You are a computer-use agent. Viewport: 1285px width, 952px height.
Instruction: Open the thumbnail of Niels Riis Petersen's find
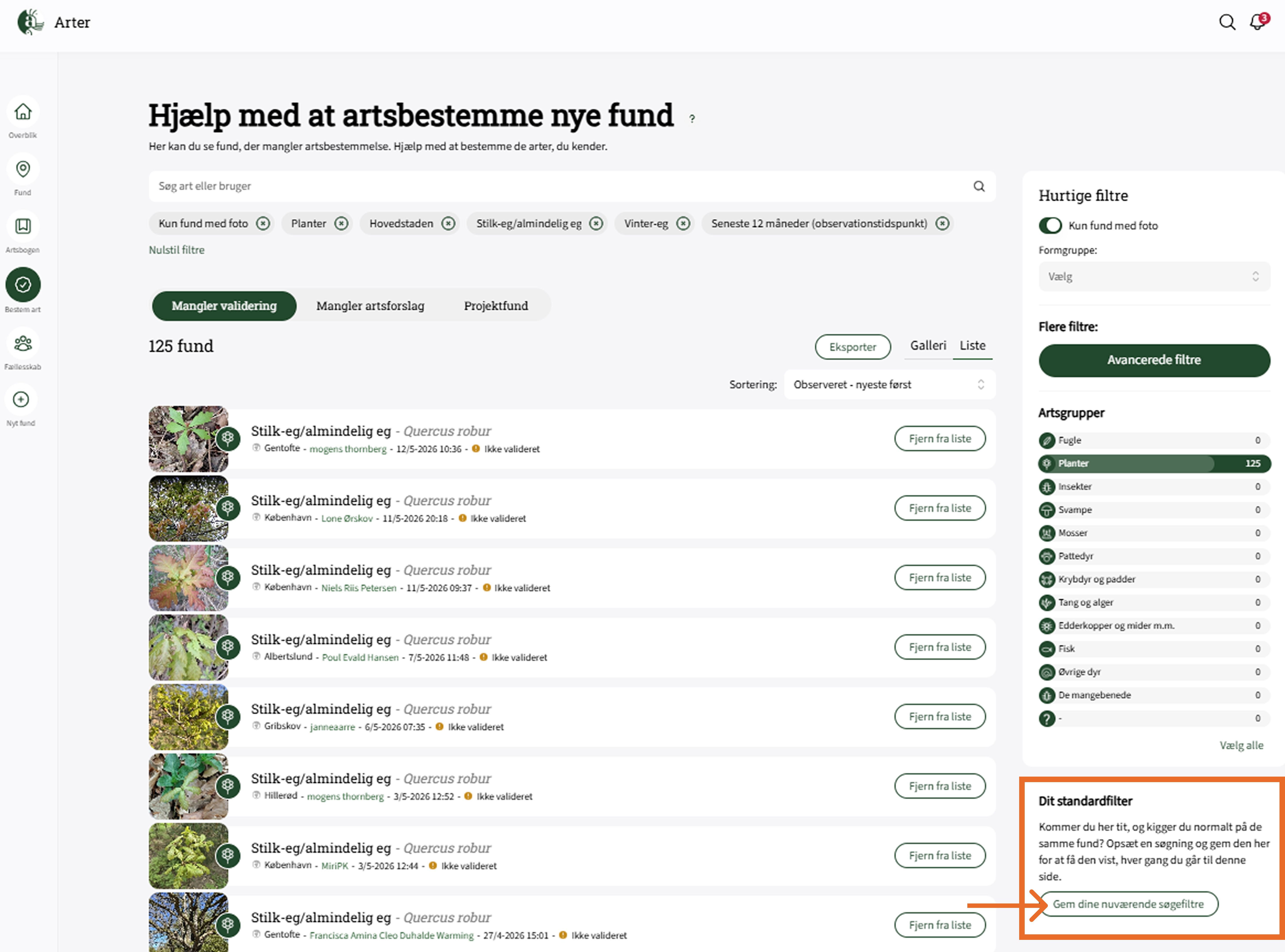188,578
